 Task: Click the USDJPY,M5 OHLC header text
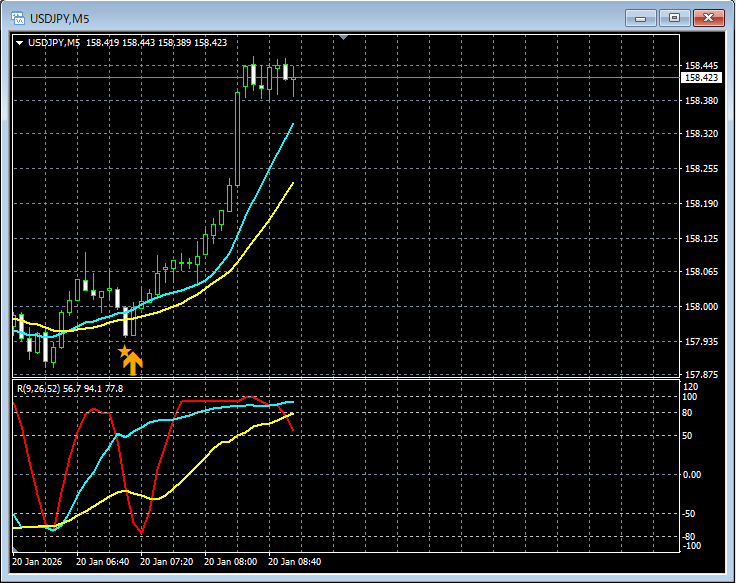click(127, 43)
